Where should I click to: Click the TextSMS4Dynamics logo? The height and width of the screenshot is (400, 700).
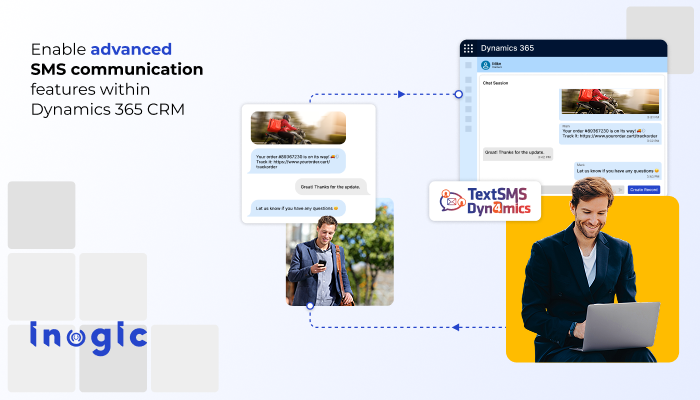(485, 201)
